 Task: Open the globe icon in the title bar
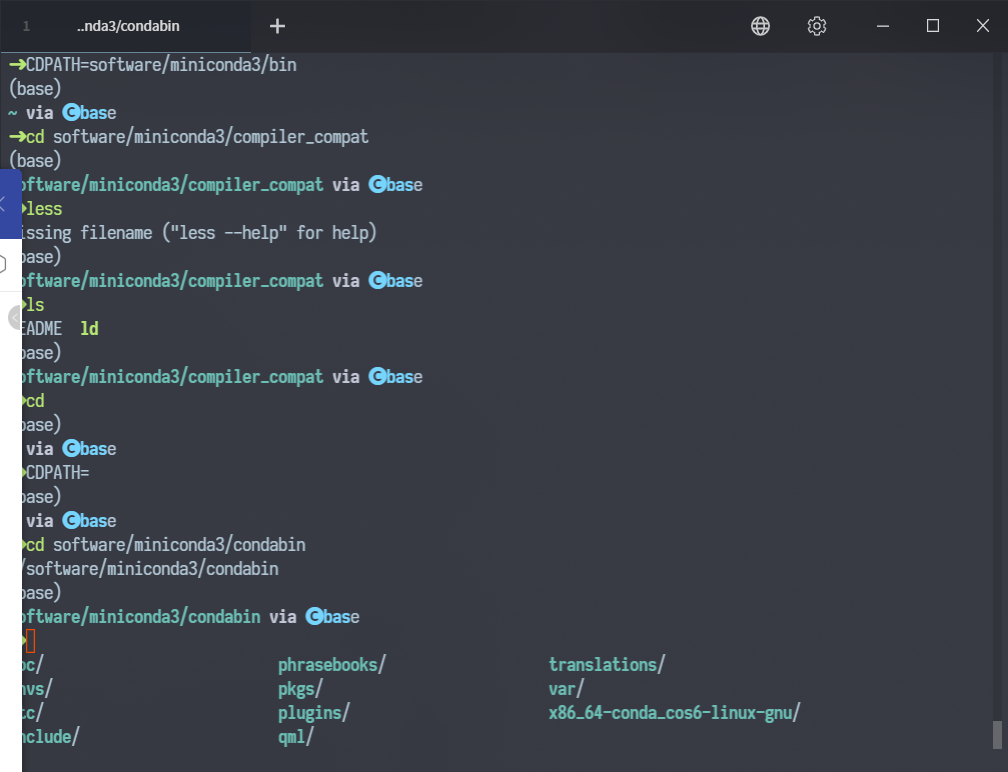click(x=760, y=26)
